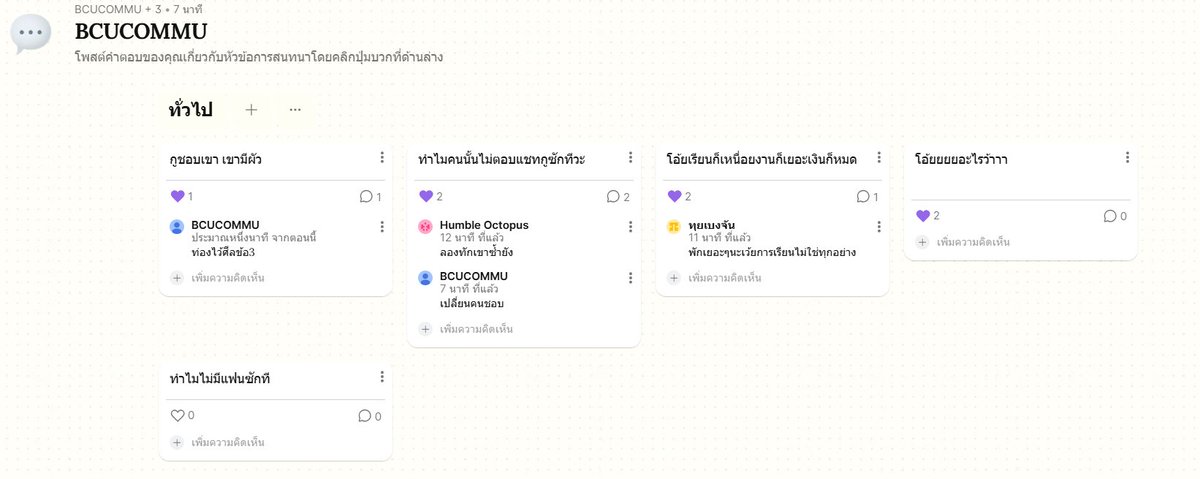This screenshot has width=1200, height=479.
Task: Click the speech bubble board icon beside the BCUCOMMU title
Action: click(31, 34)
